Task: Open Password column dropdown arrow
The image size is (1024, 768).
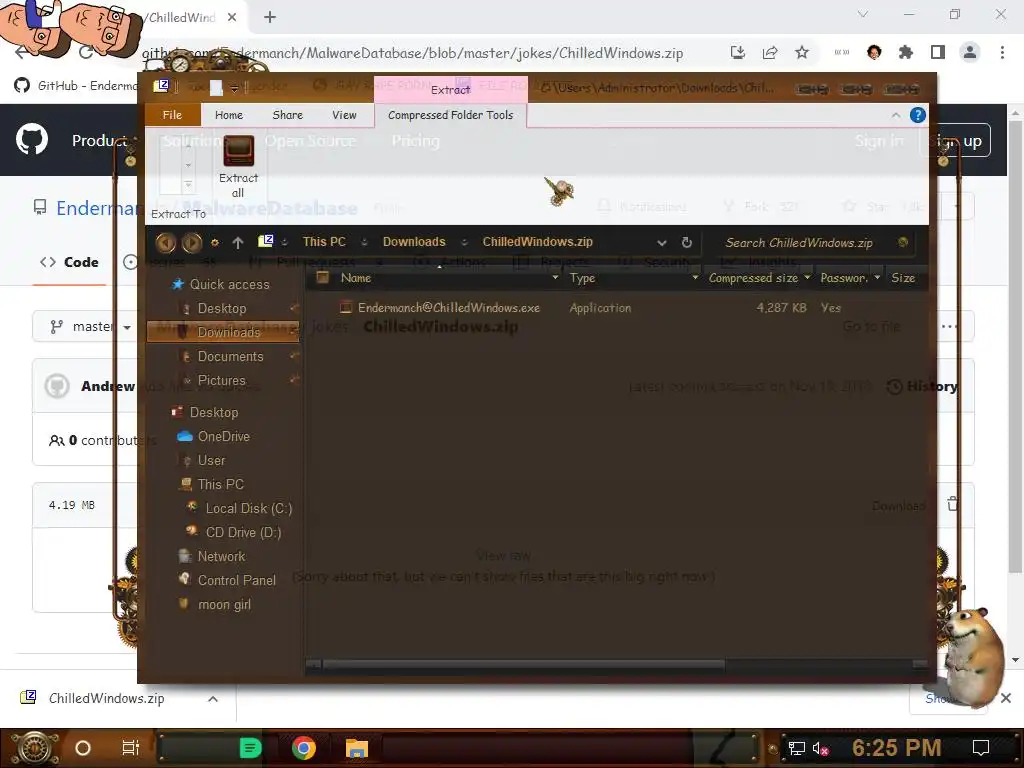Action: [x=877, y=278]
